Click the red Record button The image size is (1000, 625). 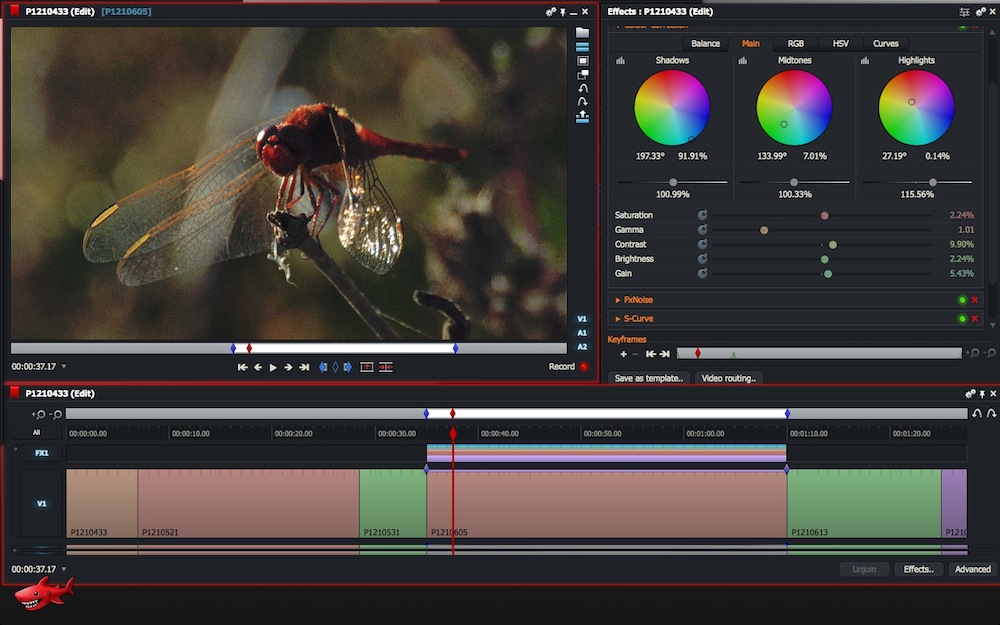click(584, 367)
